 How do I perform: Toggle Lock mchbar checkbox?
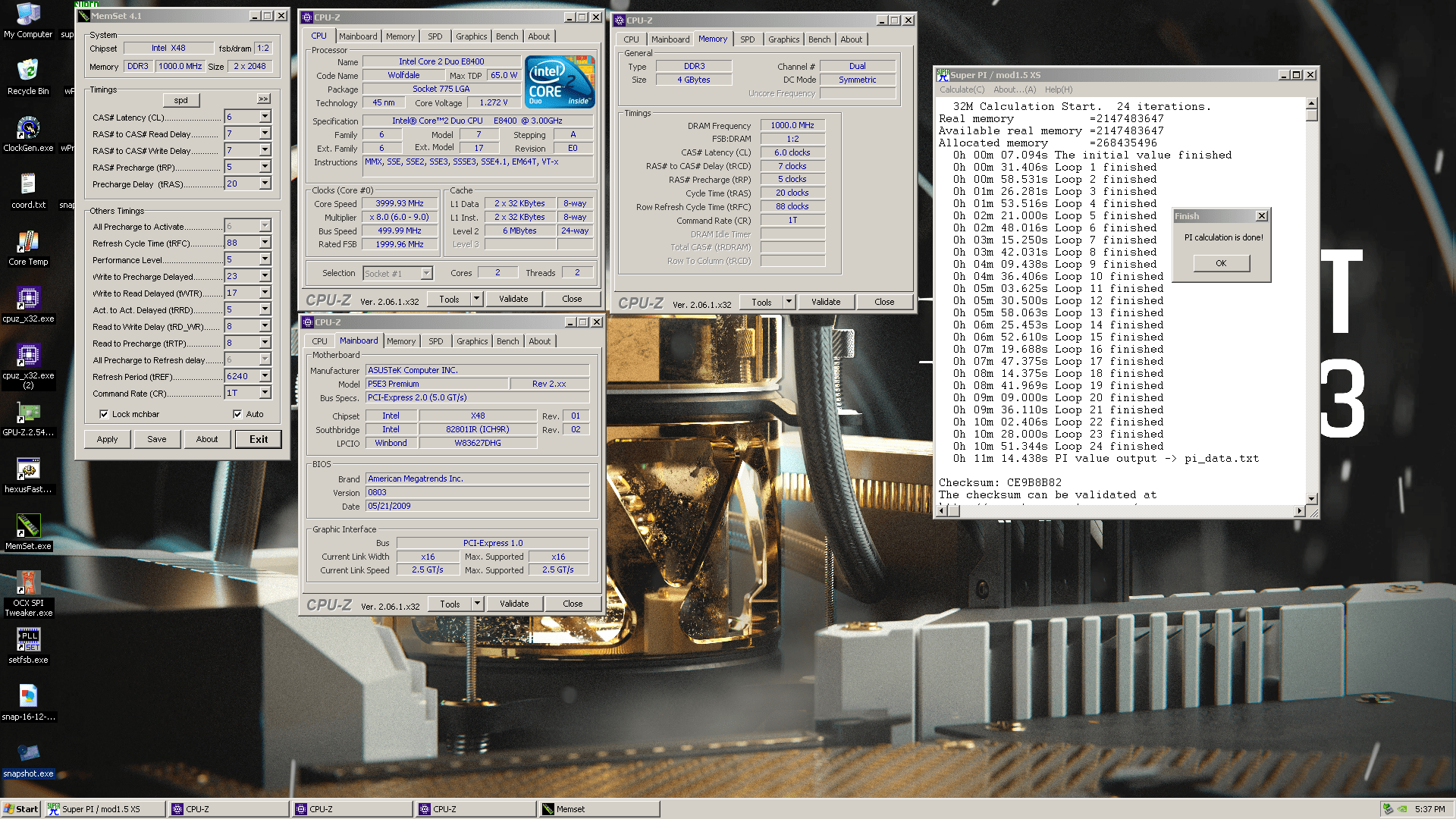[104, 414]
